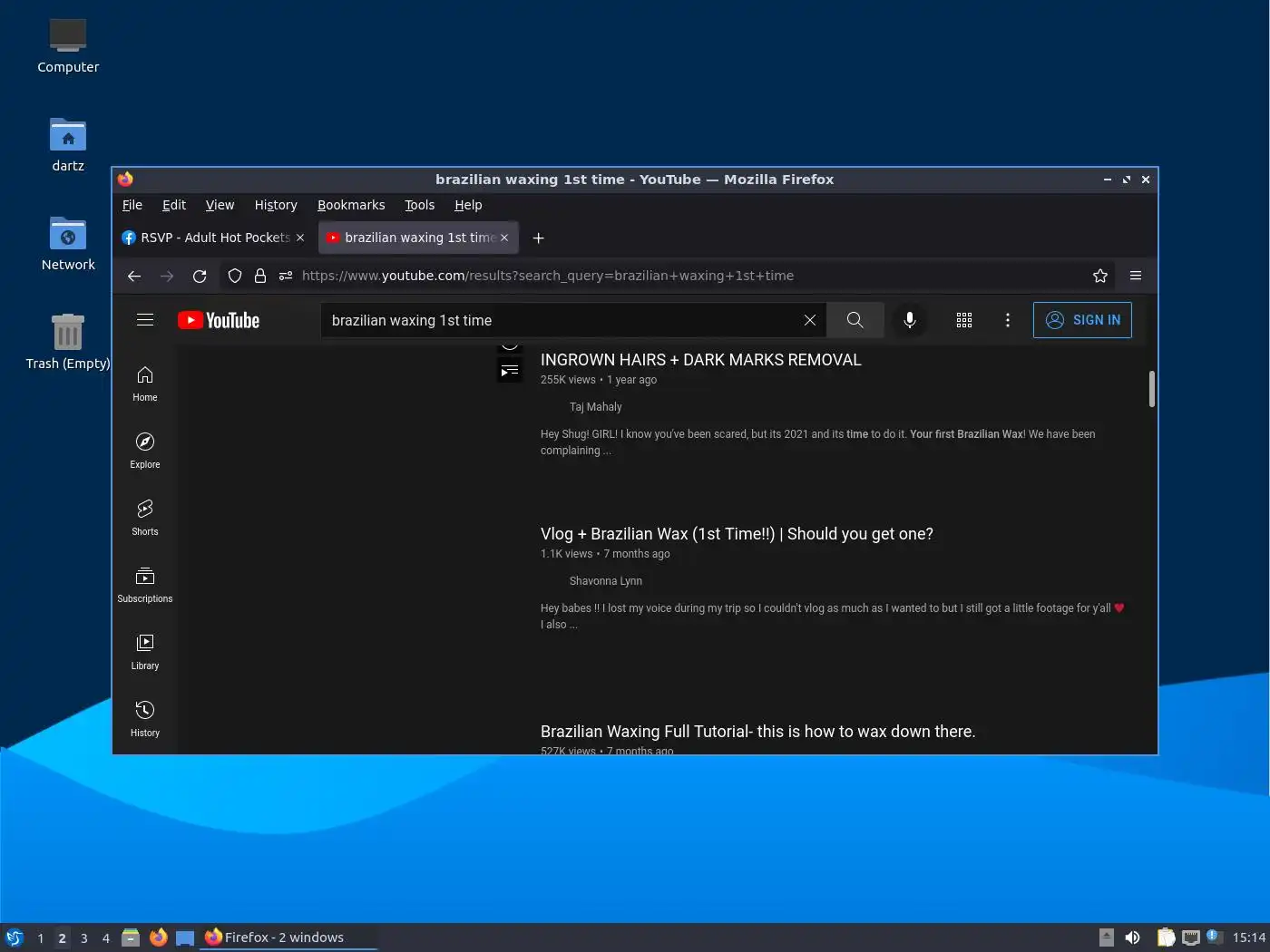Viewport: 1270px width, 952px height.
Task: Open the Trash (Empty) desktop icon
Action: (x=68, y=342)
